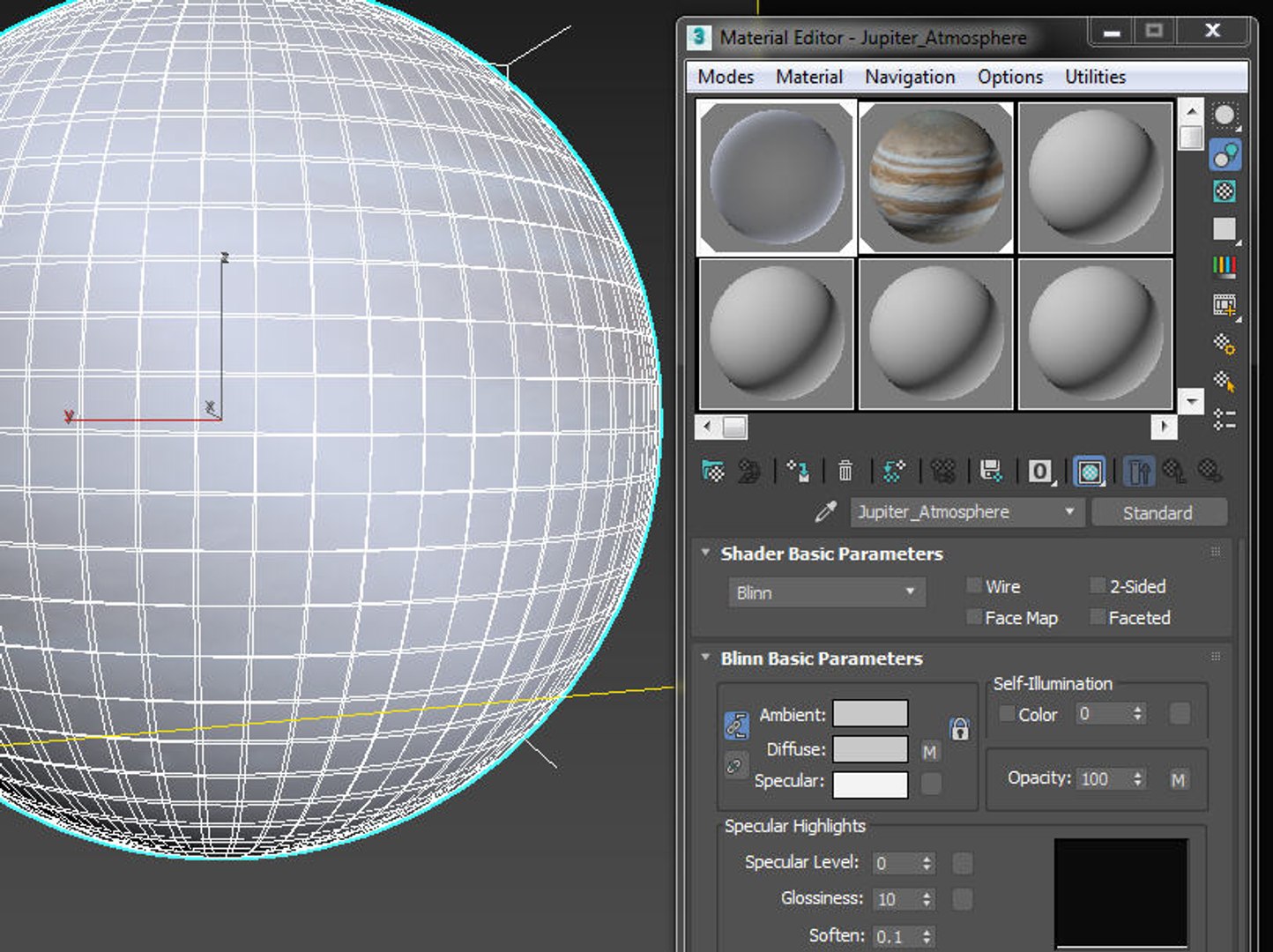Open Material ID Channel flyout
Viewport: 1273px width, 952px height.
coord(1041,472)
